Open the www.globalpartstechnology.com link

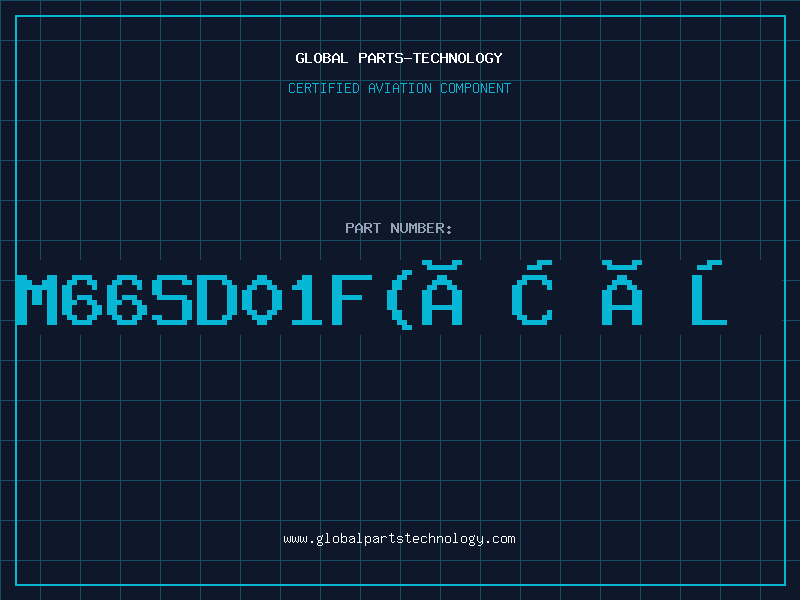pyautogui.click(x=399, y=539)
